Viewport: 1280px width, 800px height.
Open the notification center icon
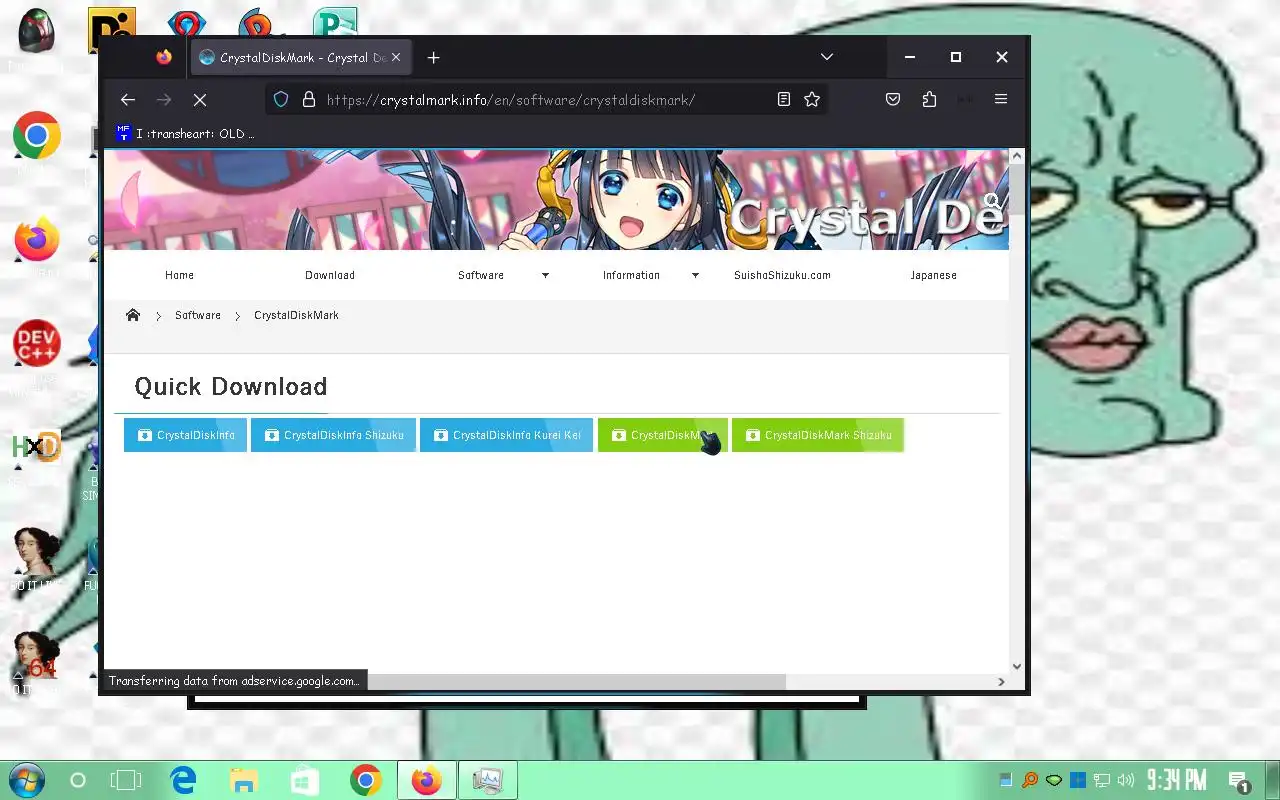tap(1239, 781)
